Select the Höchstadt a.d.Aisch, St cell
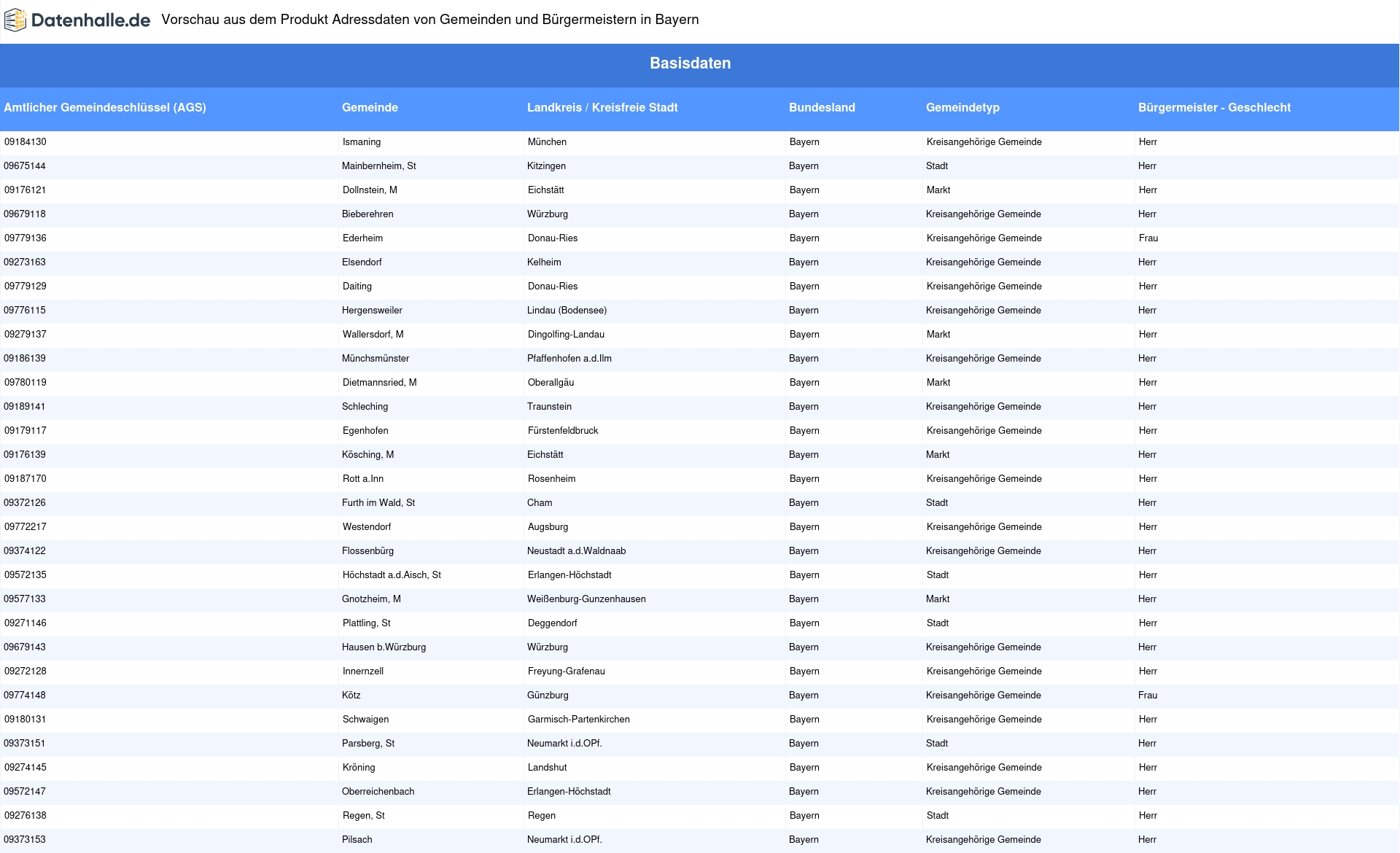 tap(392, 575)
